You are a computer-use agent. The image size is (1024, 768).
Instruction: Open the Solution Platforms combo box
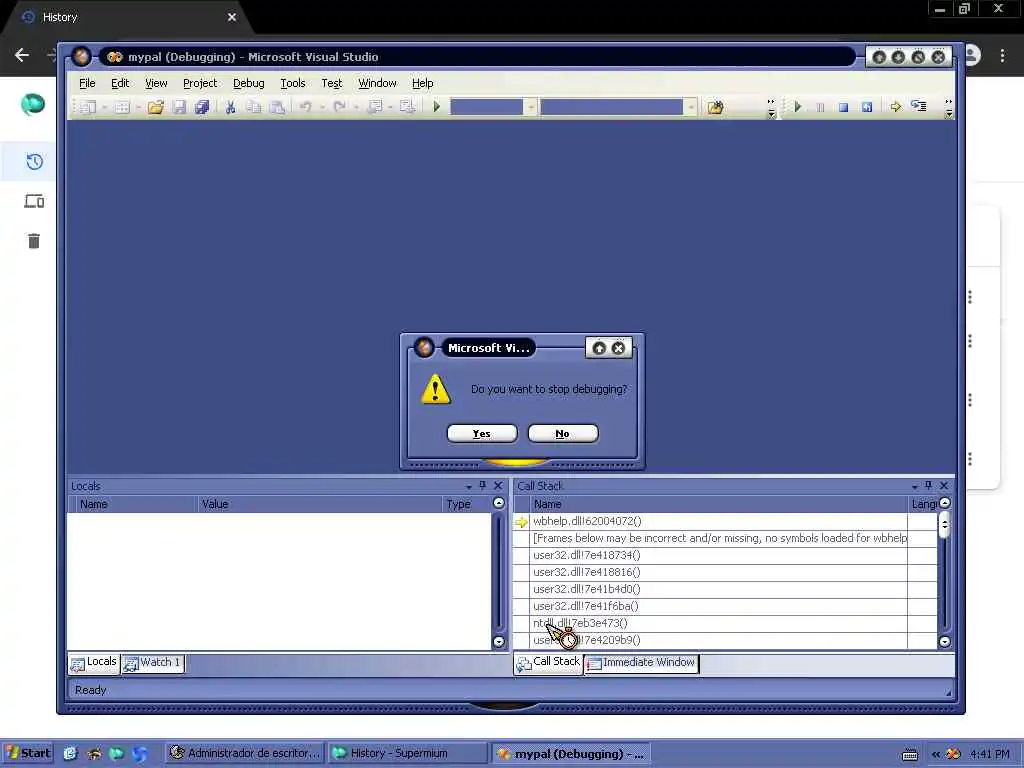[618, 107]
